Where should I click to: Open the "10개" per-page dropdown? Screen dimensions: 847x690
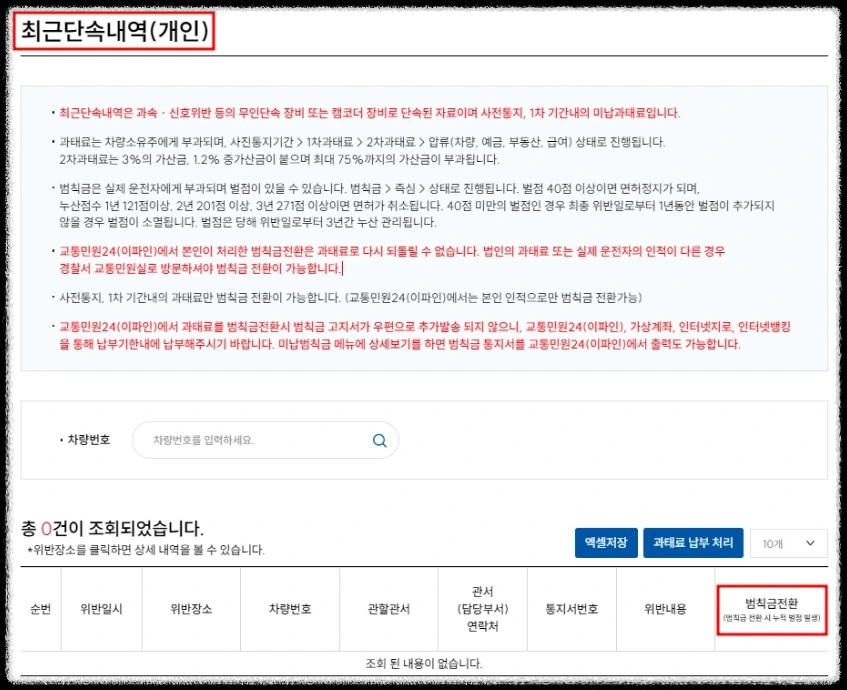pyautogui.click(x=790, y=543)
